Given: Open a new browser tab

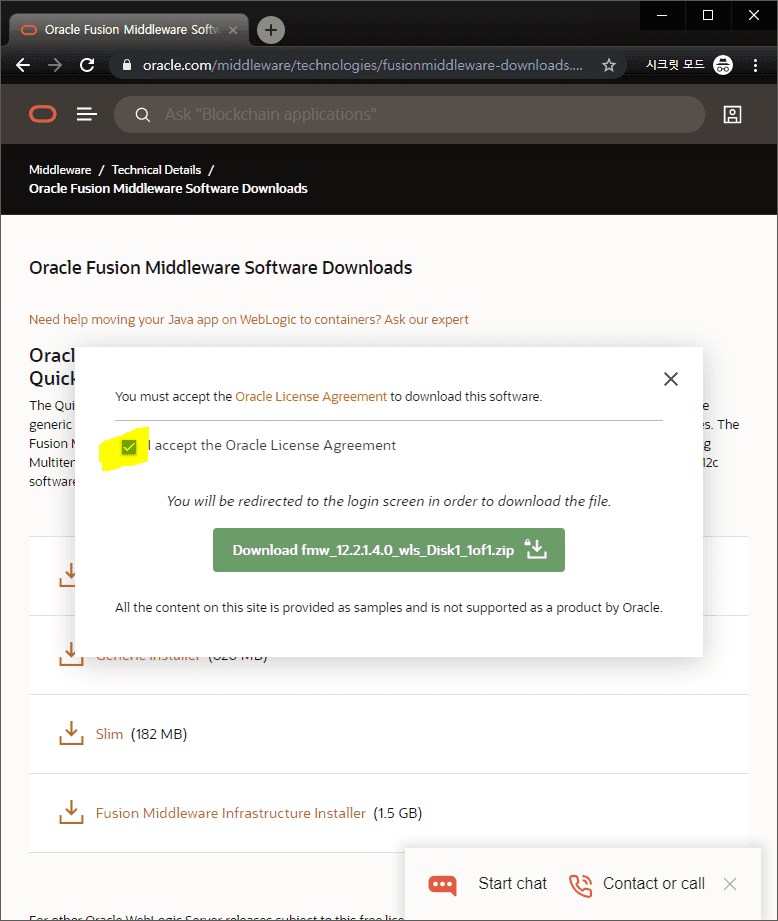Looking at the screenshot, I should 271,30.
